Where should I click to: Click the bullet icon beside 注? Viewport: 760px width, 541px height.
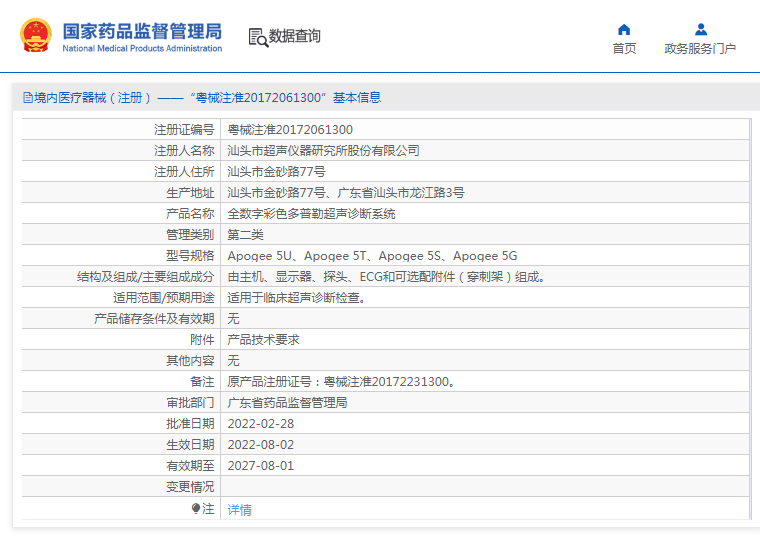coord(196,509)
